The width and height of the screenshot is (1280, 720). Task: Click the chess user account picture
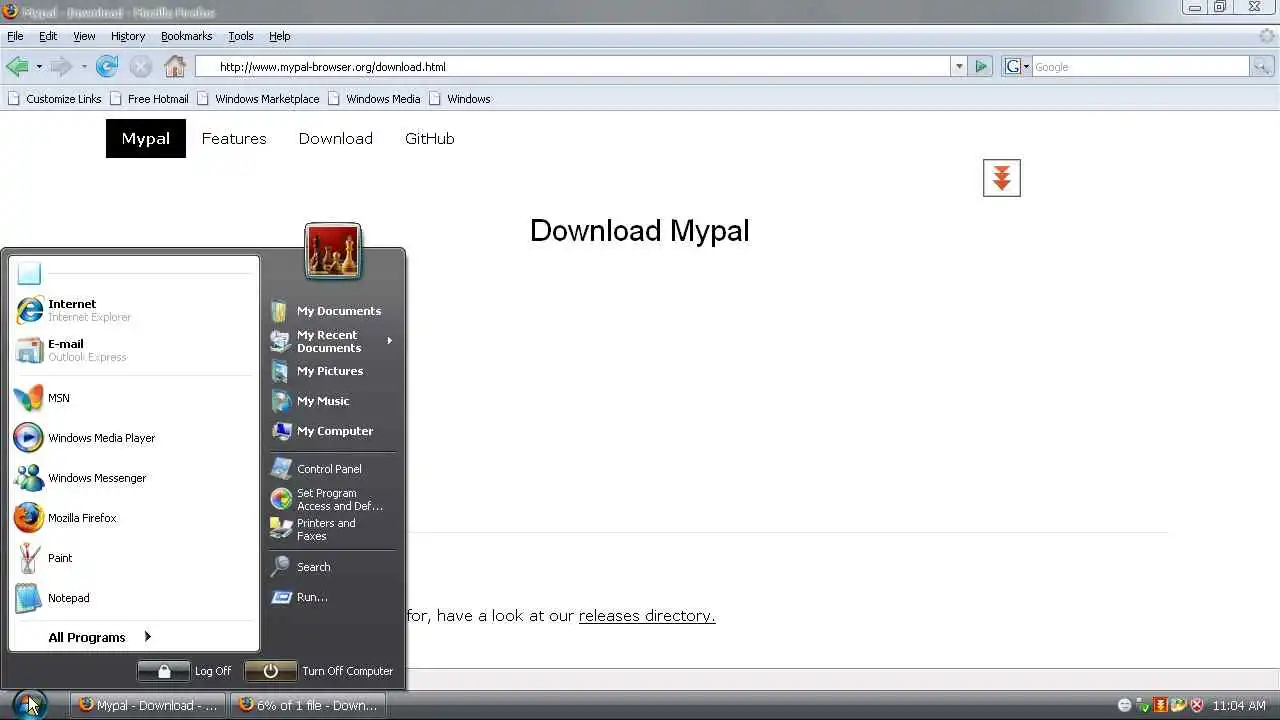pyautogui.click(x=333, y=251)
